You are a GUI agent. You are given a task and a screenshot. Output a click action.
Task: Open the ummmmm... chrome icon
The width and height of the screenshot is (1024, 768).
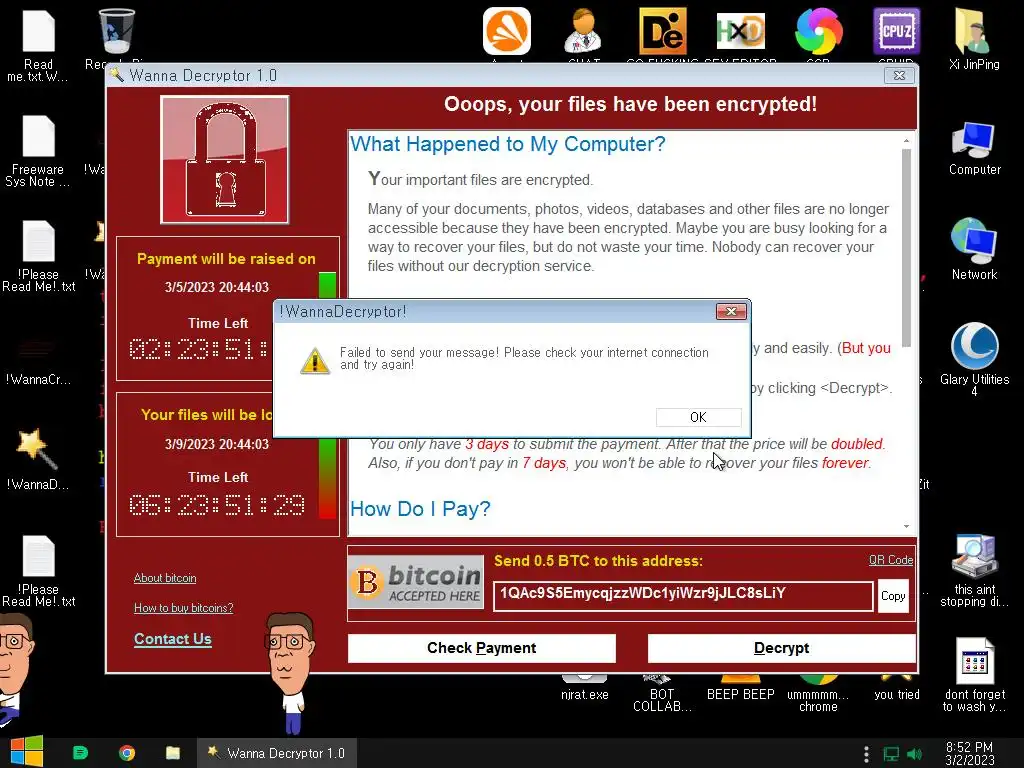coord(818,694)
